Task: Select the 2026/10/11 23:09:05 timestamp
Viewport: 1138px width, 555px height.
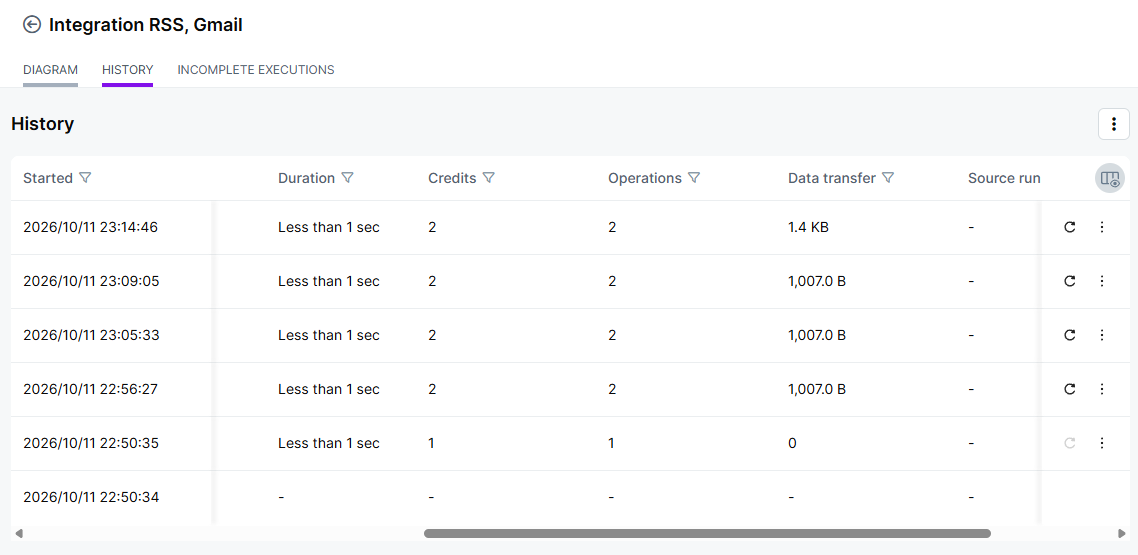Action: point(91,281)
